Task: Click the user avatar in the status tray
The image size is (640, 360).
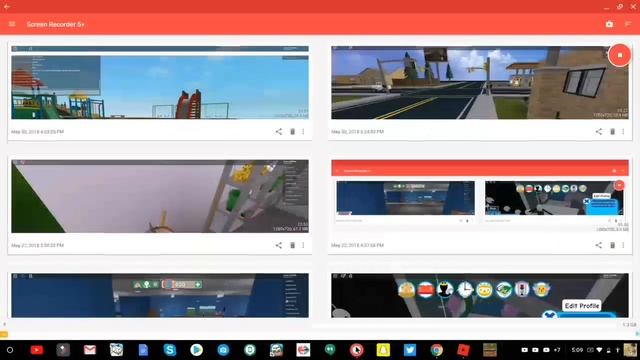Action: click(x=630, y=350)
